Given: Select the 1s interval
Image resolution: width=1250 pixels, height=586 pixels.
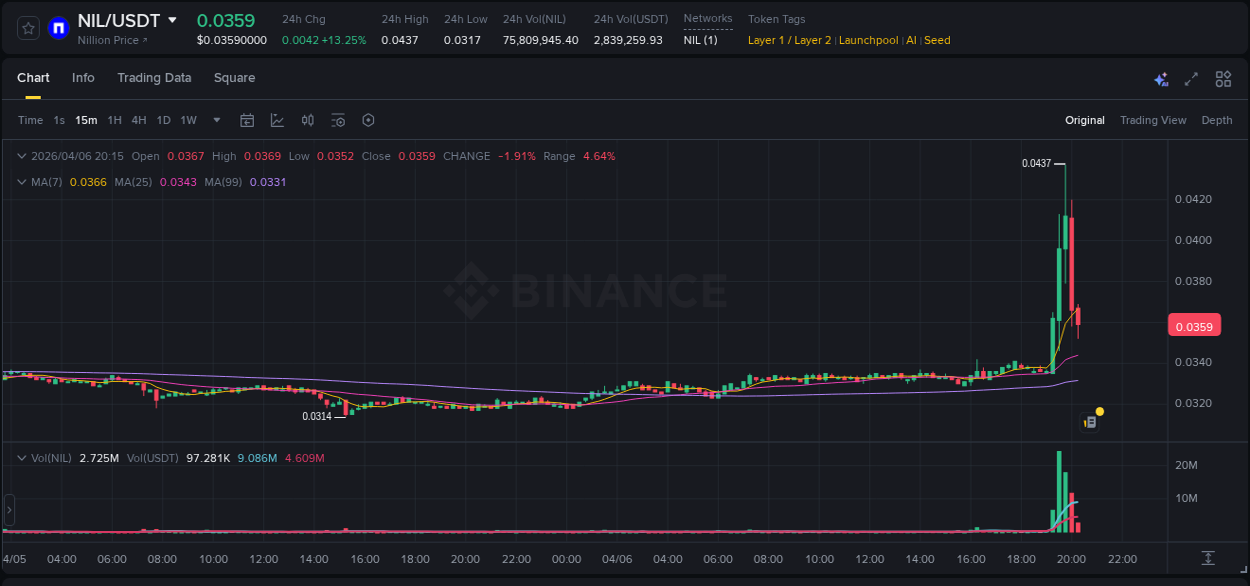Looking at the screenshot, I should [x=59, y=120].
